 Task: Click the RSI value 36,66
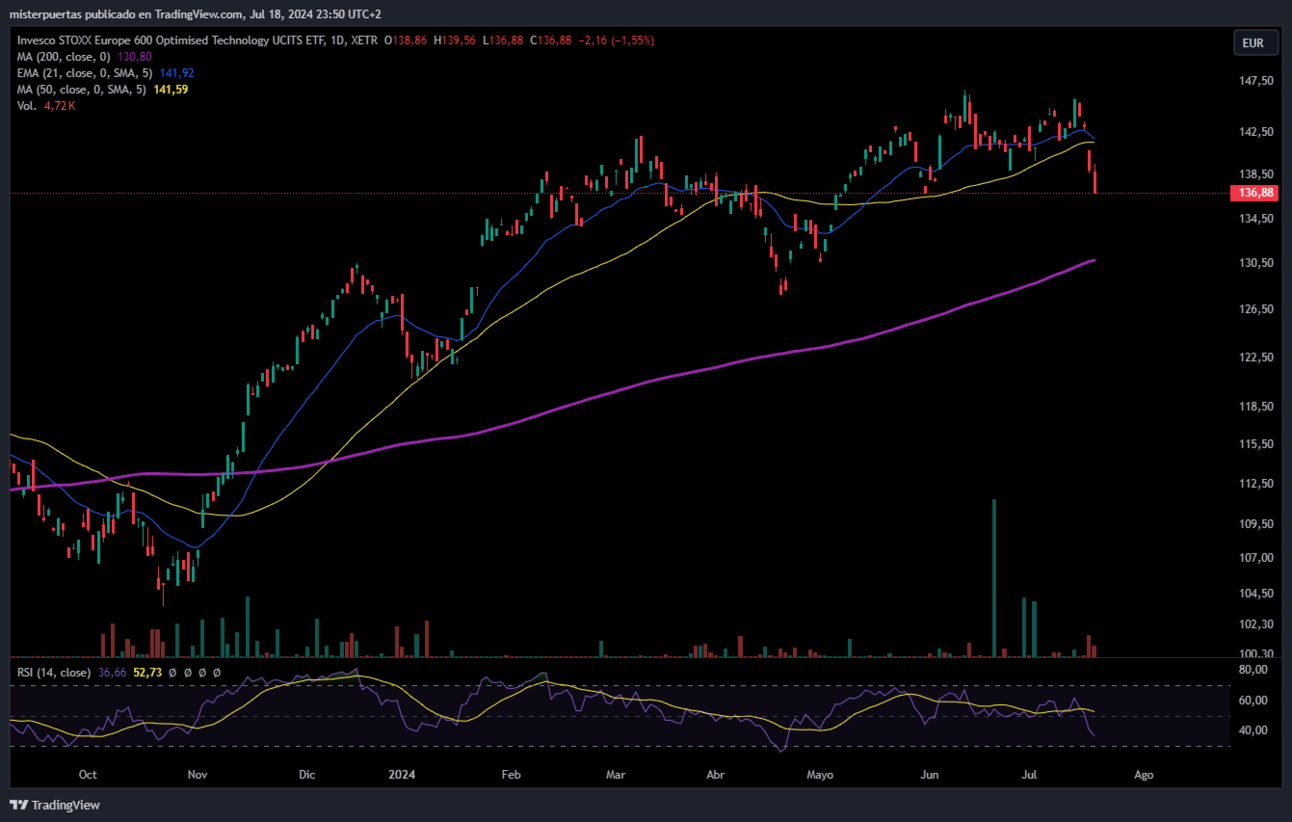pyautogui.click(x=112, y=673)
